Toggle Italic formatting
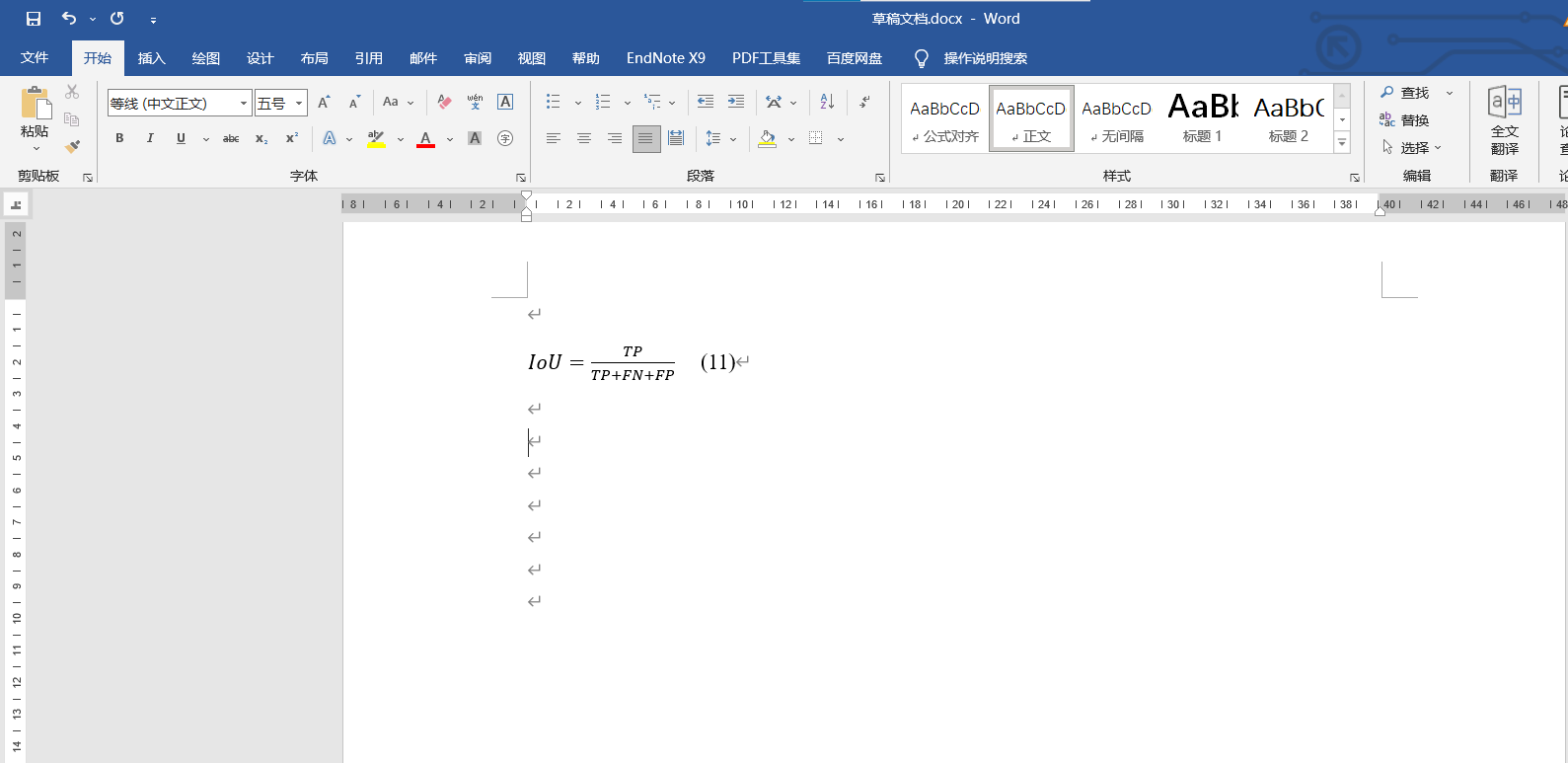This screenshot has height=763, width=1568. pyautogui.click(x=150, y=138)
